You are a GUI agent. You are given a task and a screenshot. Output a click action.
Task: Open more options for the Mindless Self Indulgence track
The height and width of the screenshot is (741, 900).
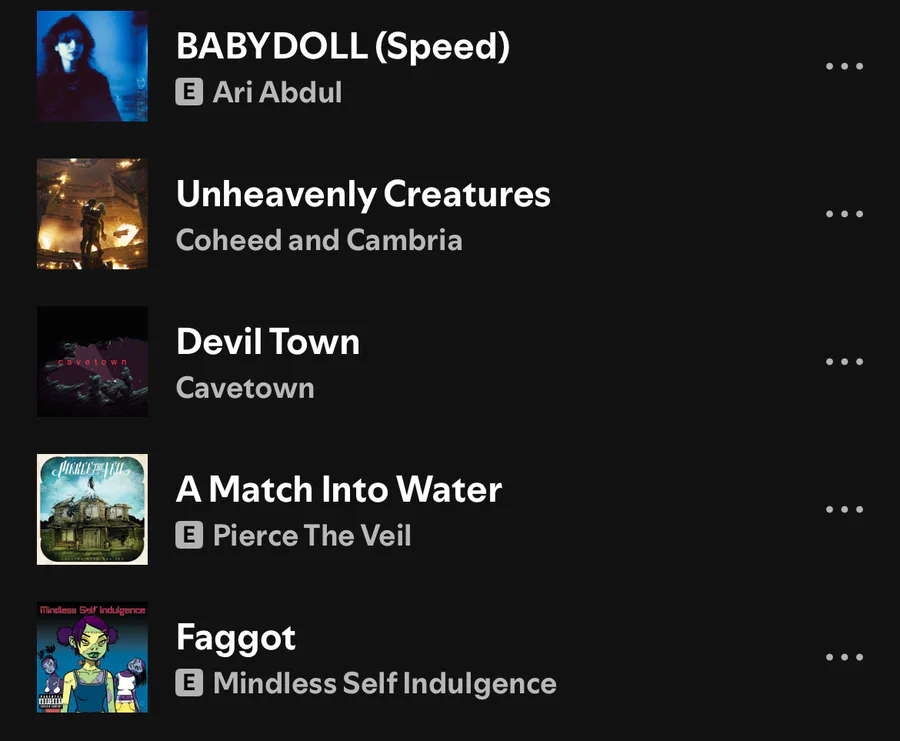844,657
